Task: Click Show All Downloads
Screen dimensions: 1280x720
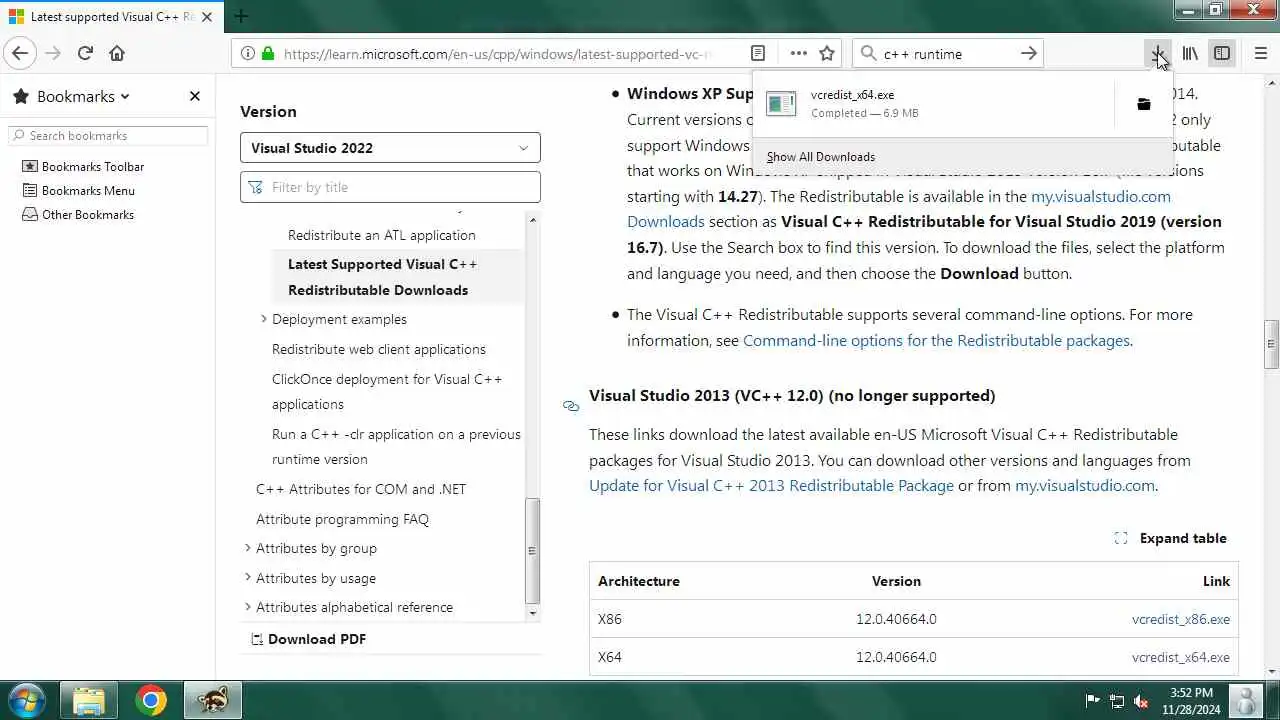Action: point(821,157)
